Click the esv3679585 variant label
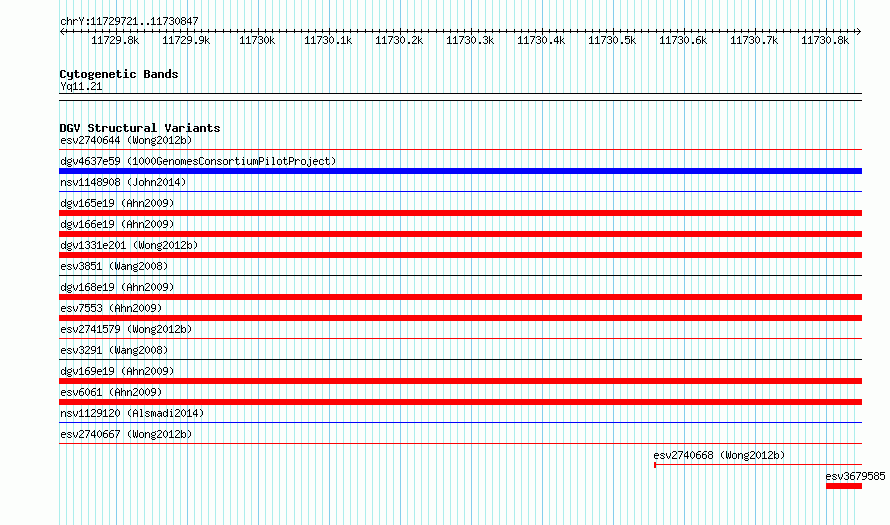 tap(855, 476)
